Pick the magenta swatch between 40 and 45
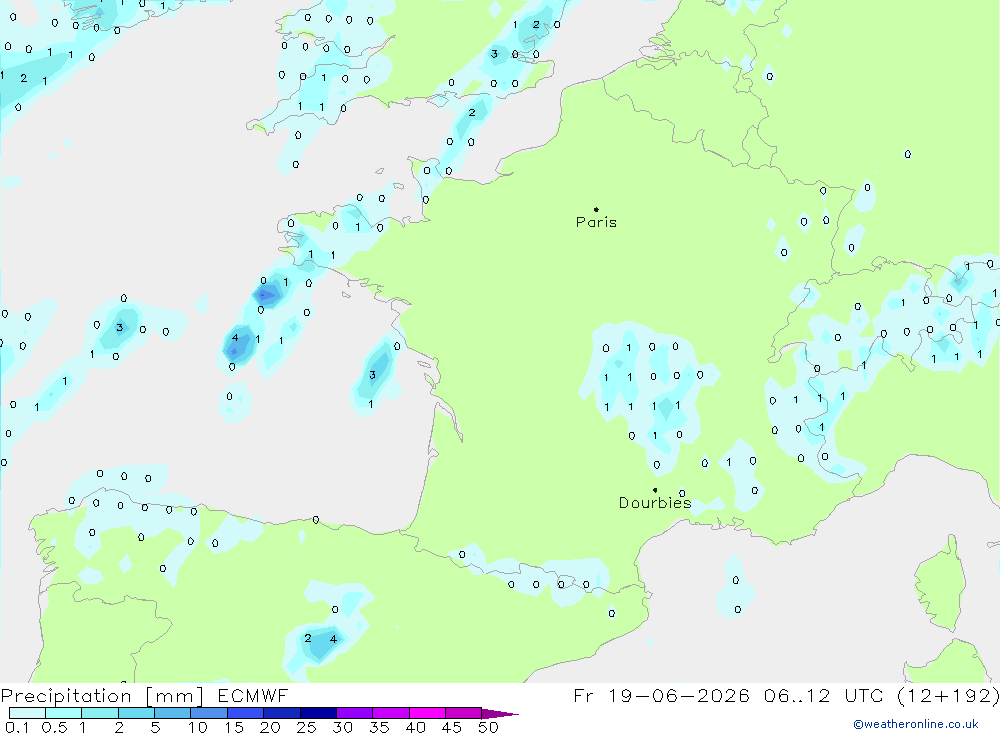The height and width of the screenshot is (733, 1000). pyautogui.click(x=427, y=713)
